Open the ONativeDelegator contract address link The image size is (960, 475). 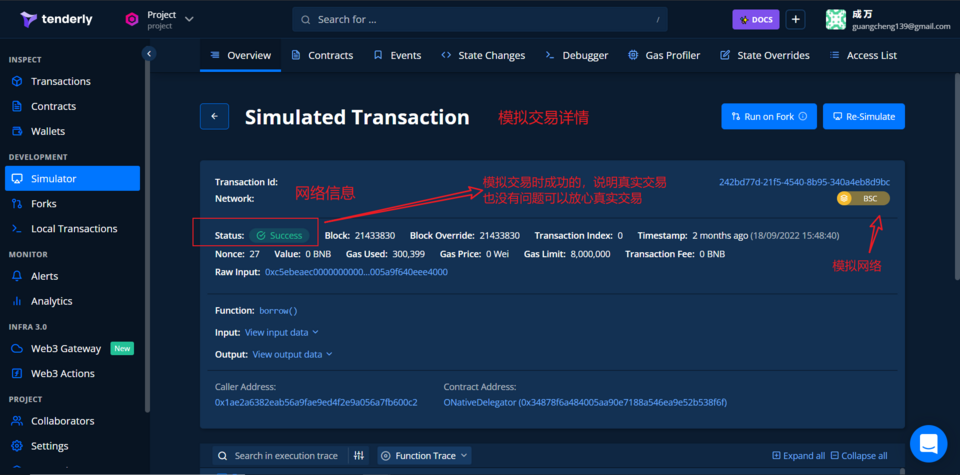coord(585,403)
